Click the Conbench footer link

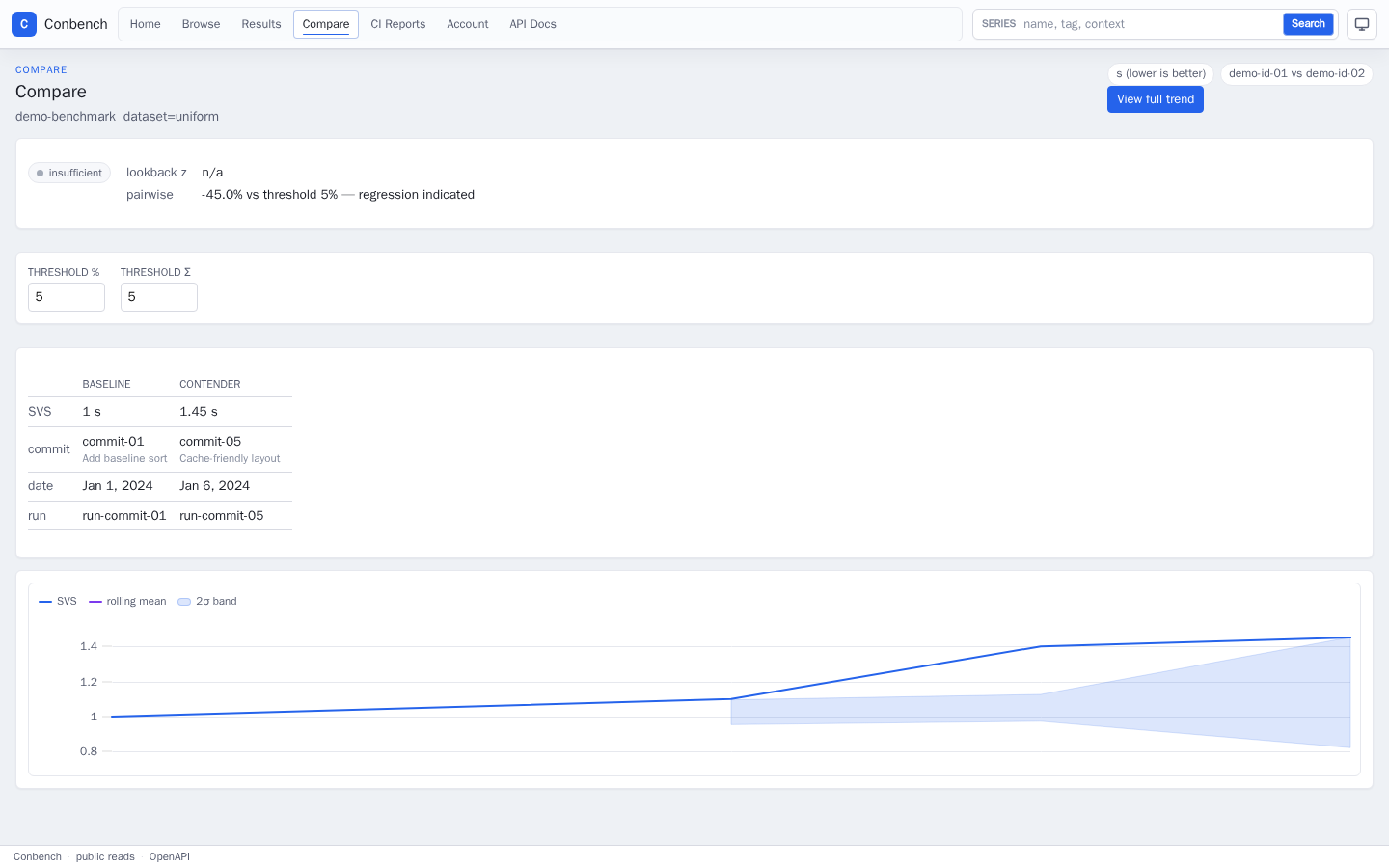pos(38,857)
